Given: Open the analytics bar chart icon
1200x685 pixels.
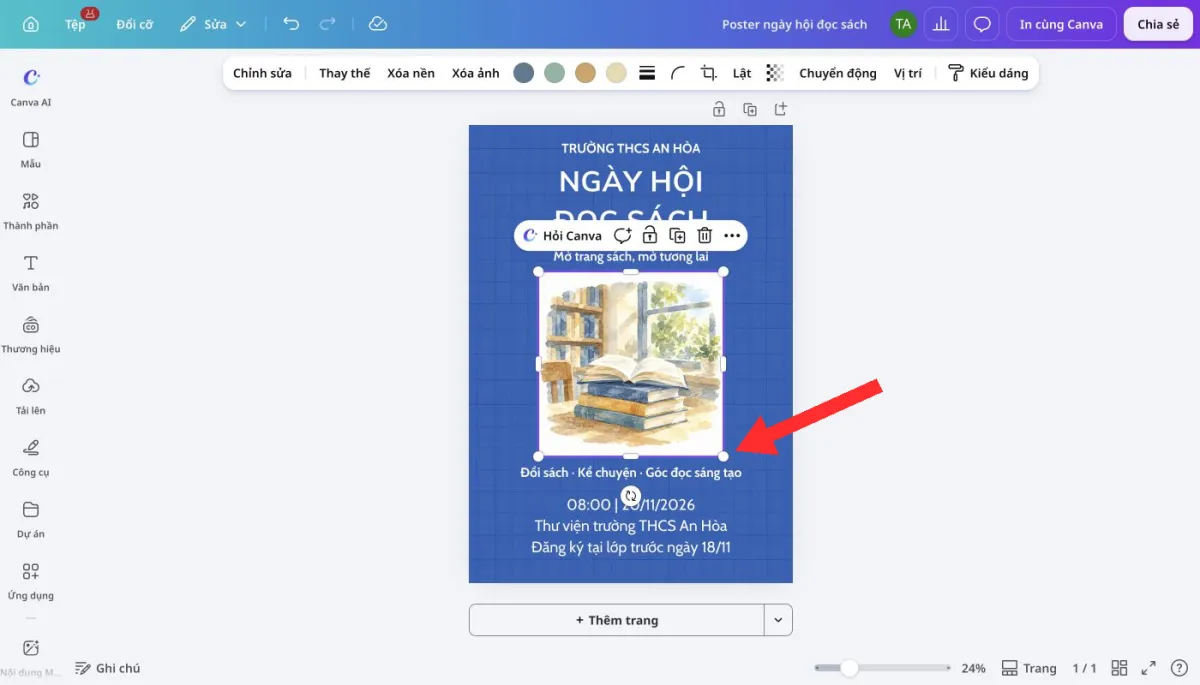Looking at the screenshot, I should pyautogui.click(x=941, y=24).
